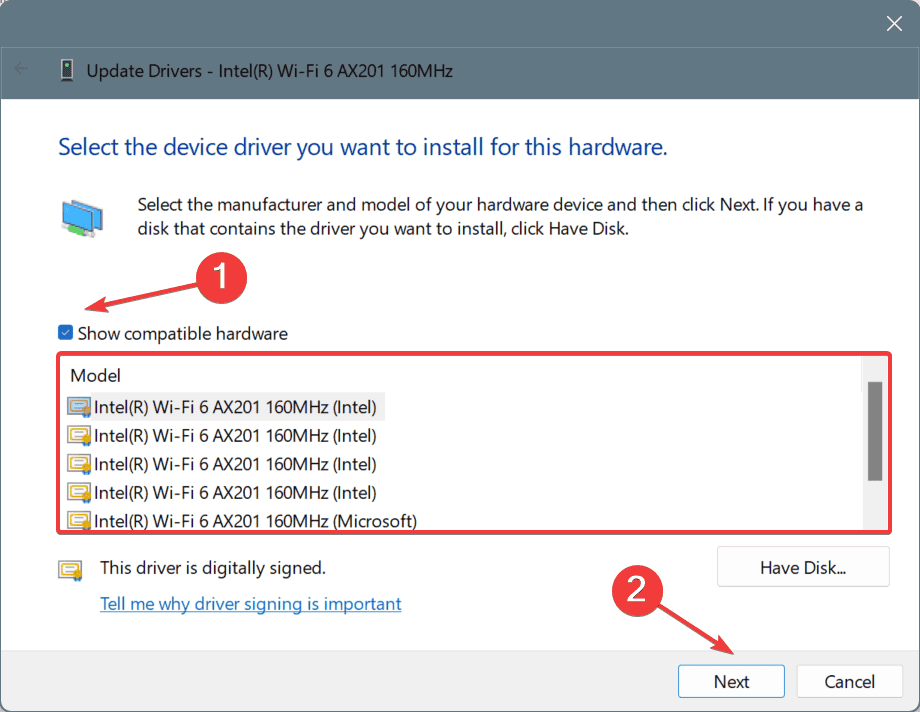This screenshot has height=712, width=920.
Task: Click the device icon beside Update Drivers title
Action: point(67,70)
